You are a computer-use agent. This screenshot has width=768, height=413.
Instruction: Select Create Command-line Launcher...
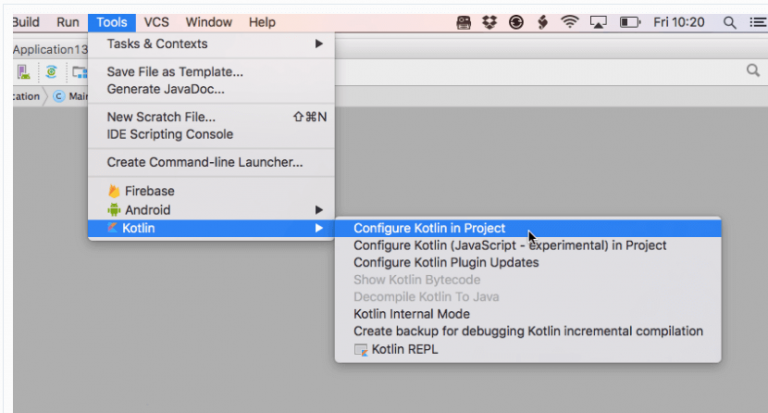click(204, 162)
